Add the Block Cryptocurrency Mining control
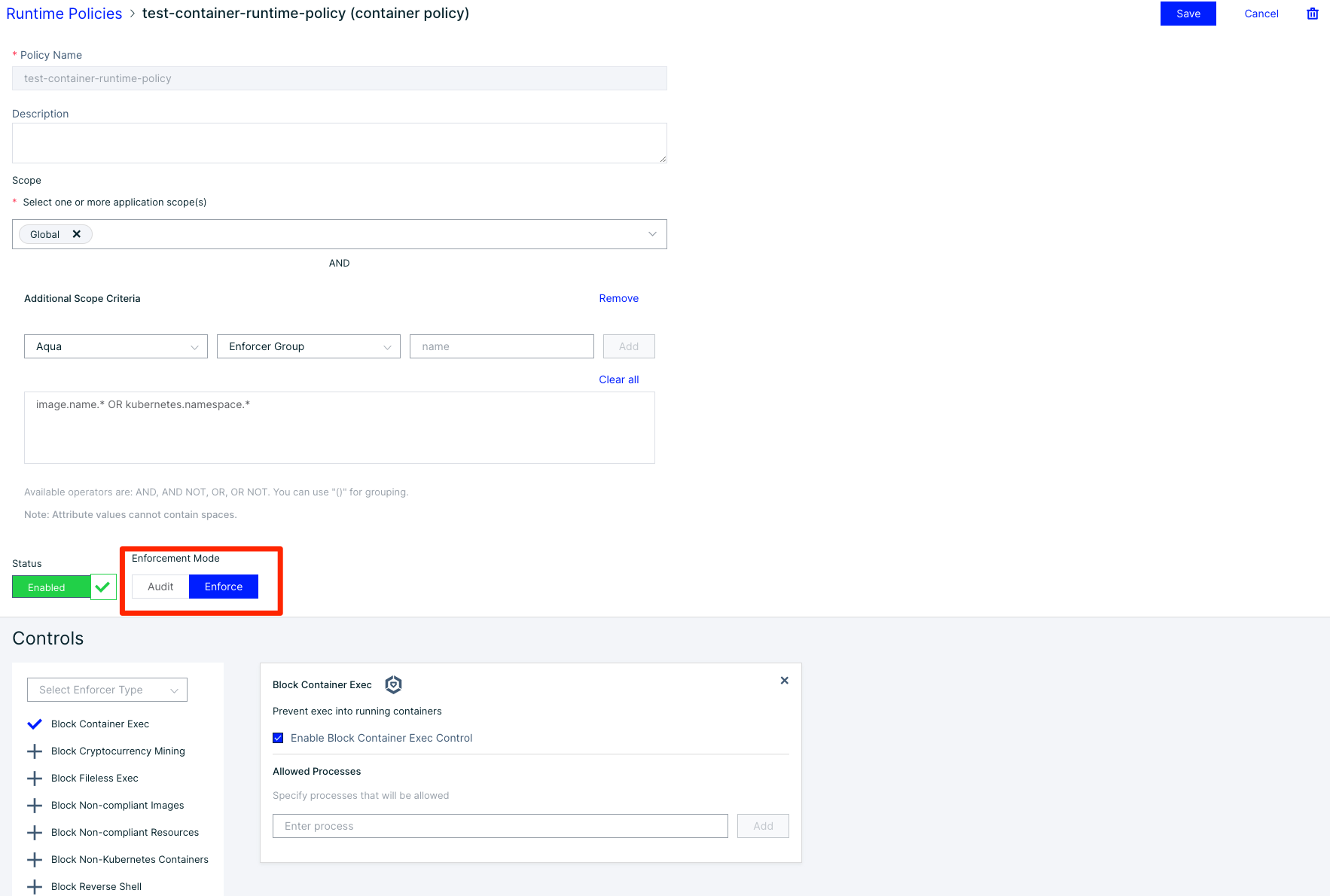1330x896 pixels. 34,751
